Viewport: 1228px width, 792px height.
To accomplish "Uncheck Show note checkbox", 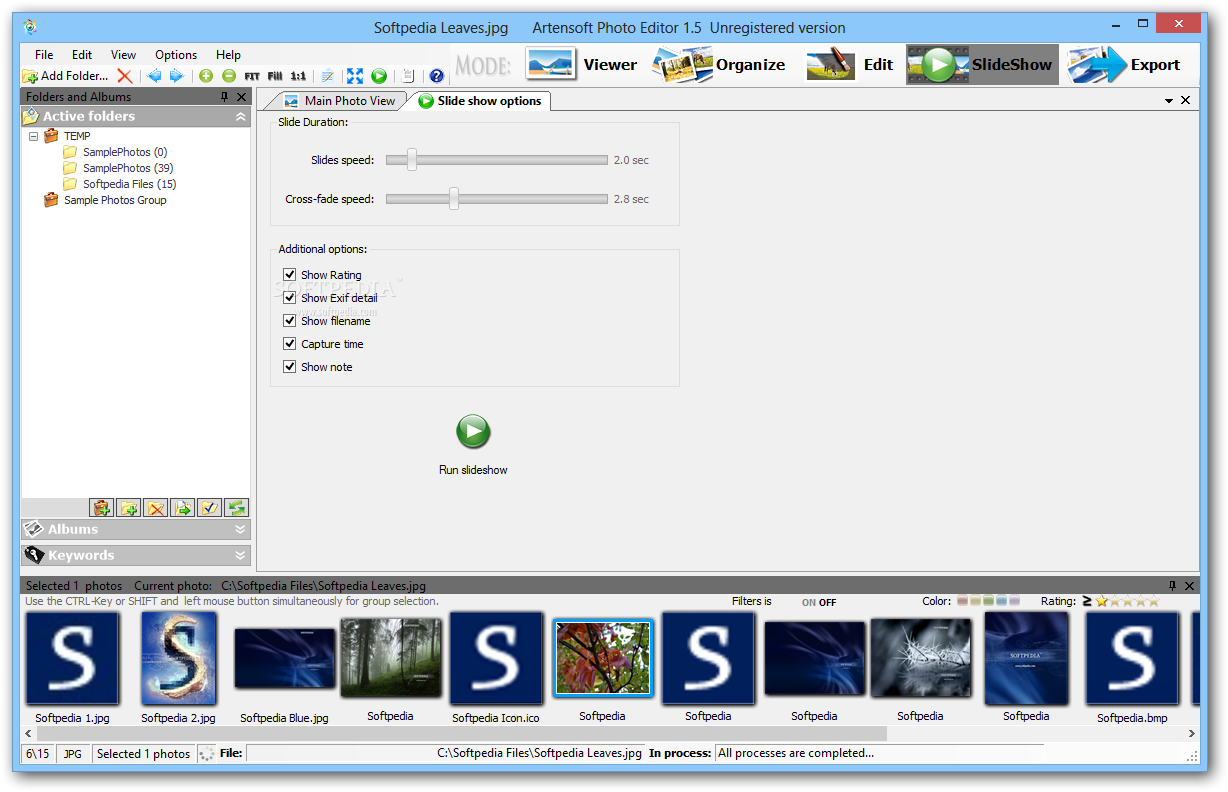I will tap(290, 367).
